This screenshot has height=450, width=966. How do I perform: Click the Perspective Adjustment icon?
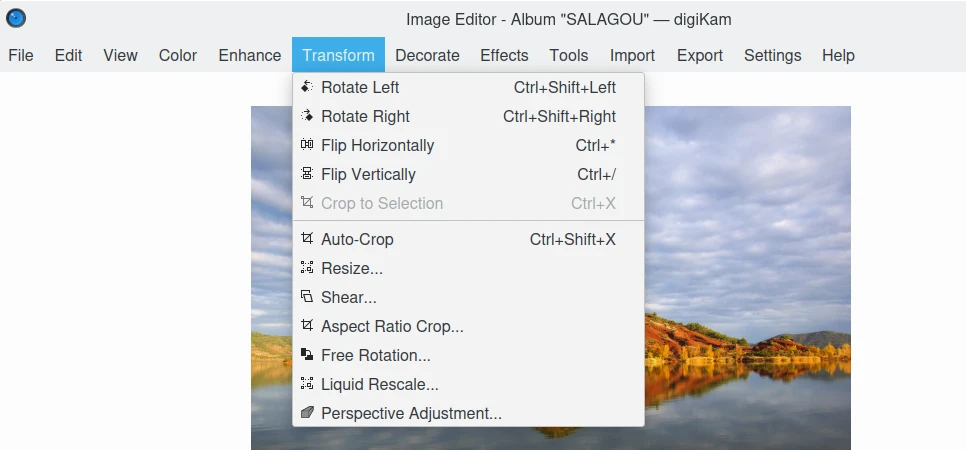[x=307, y=414]
